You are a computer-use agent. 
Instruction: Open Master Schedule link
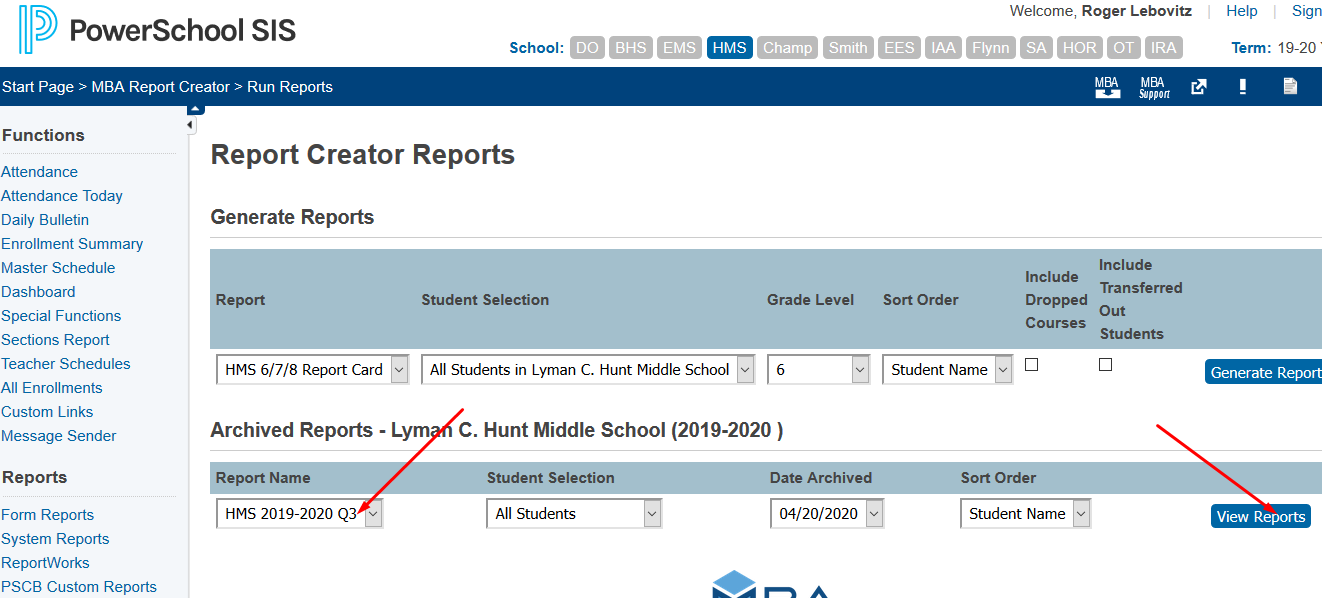(58, 268)
